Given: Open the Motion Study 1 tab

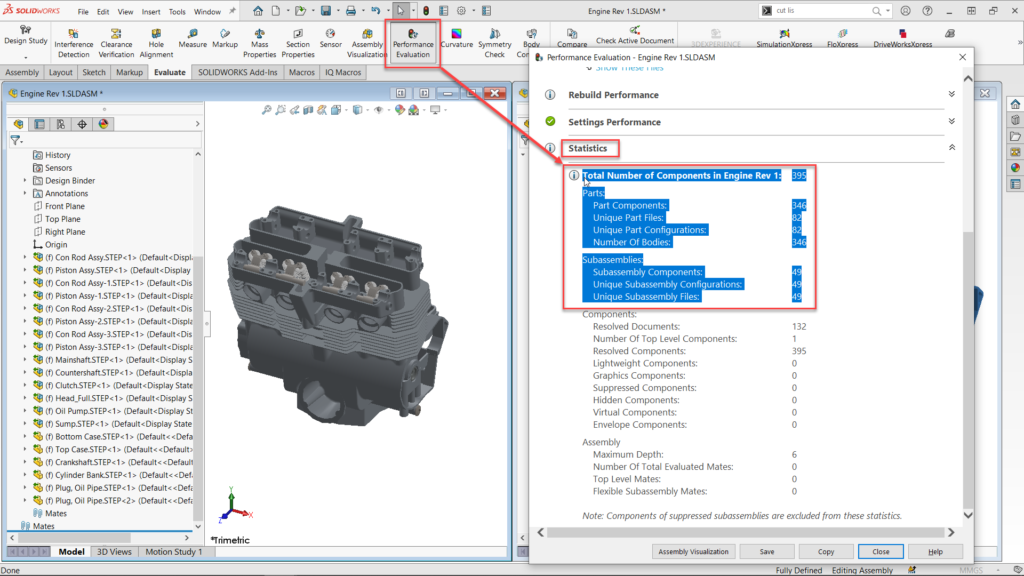Looking at the screenshot, I should pos(174,552).
